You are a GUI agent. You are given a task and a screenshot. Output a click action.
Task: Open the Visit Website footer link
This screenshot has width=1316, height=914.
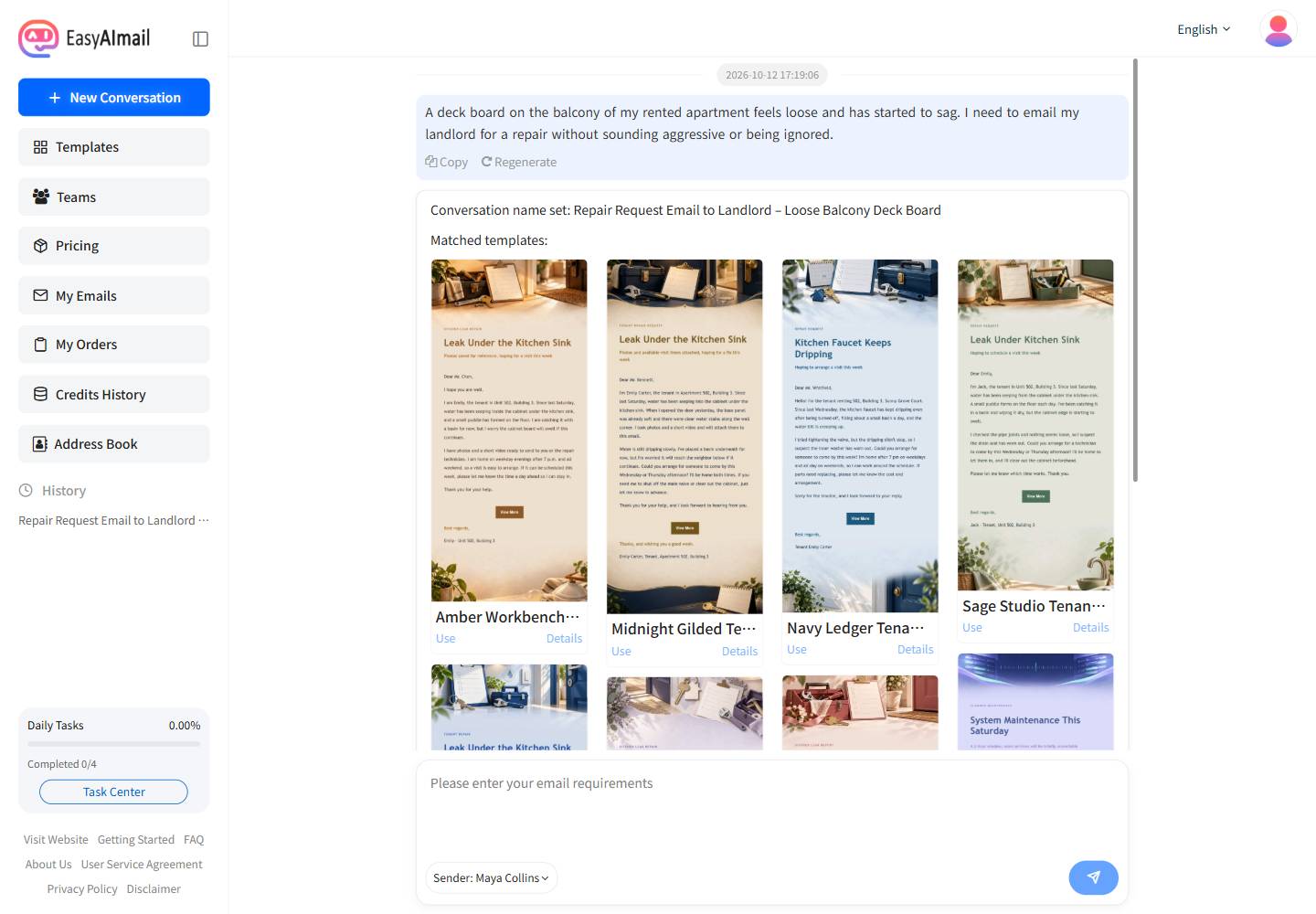tap(56, 839)
